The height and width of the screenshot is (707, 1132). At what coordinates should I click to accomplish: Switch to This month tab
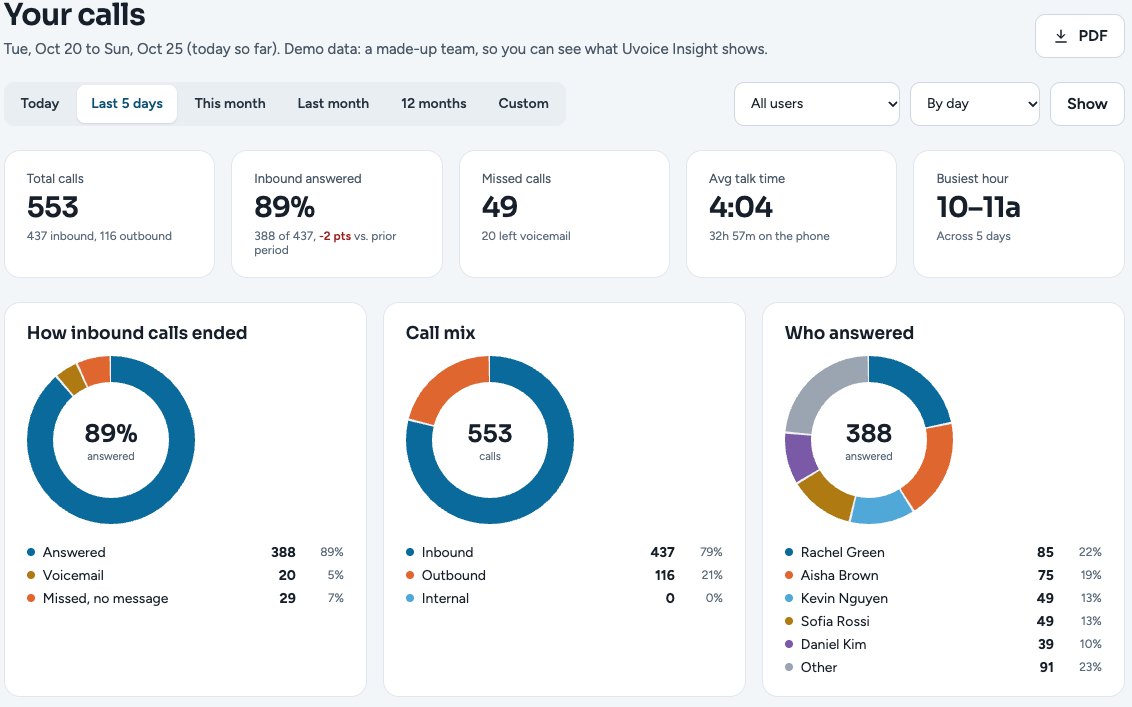tap(230, 103)
